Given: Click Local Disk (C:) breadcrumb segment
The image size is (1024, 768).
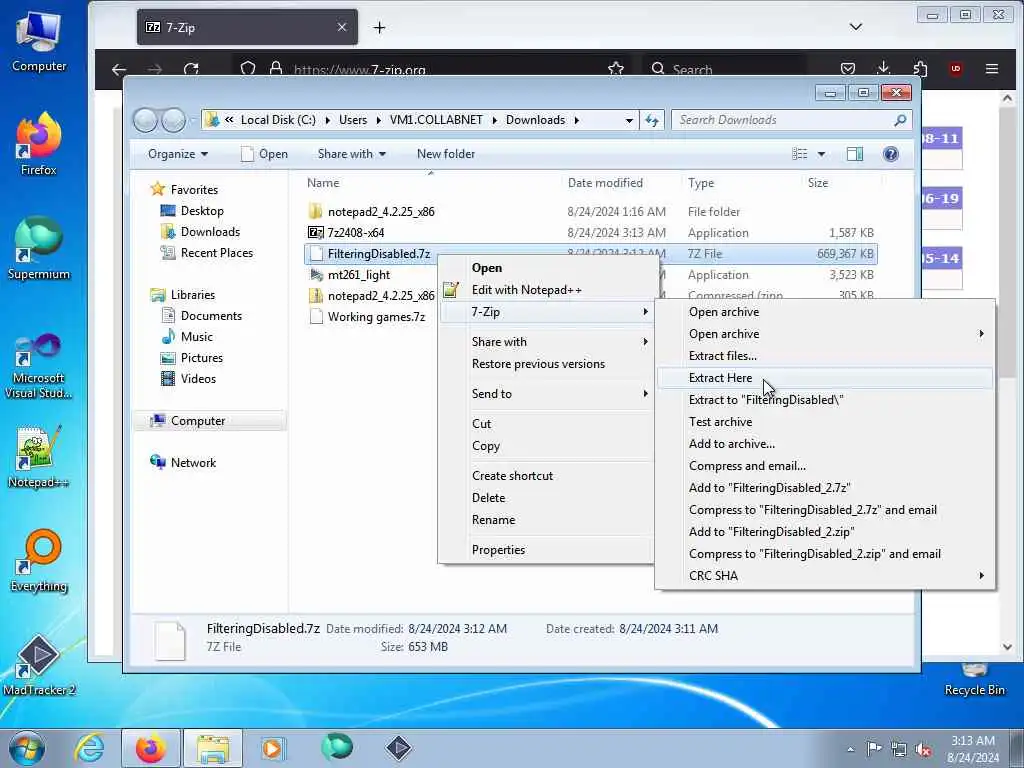Looking at the screenshot, I should pos(278,120).
